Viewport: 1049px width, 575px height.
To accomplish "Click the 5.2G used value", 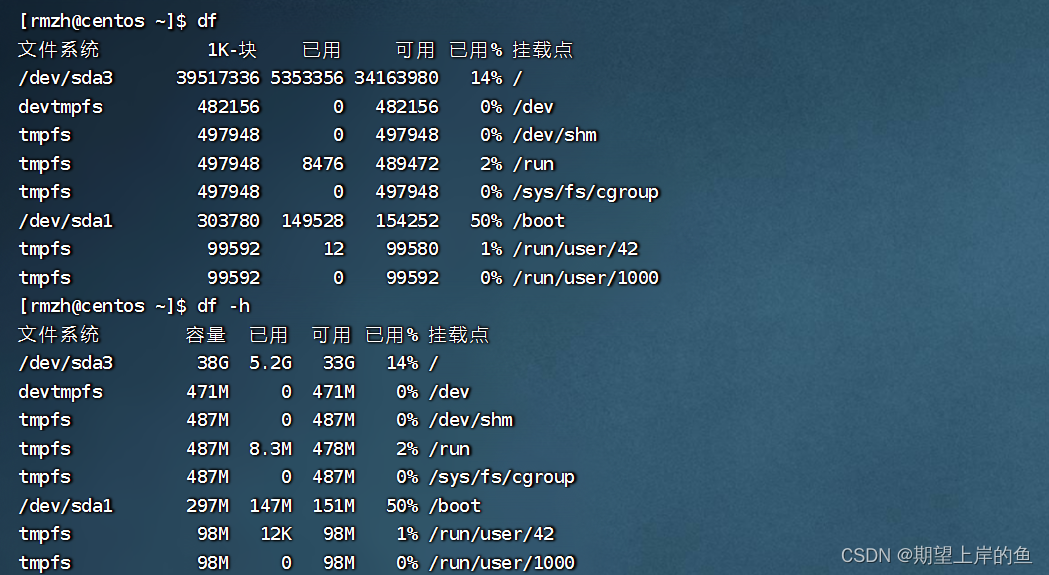I will pyautogui.click(x=270, y=363).
